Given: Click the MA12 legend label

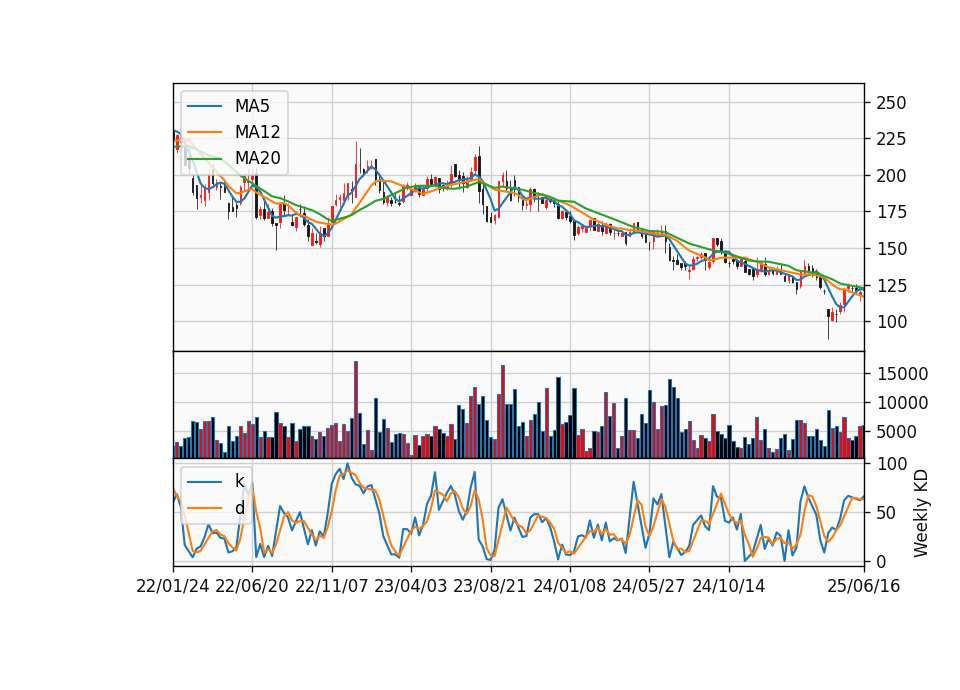Looking at the screenshot, I should 258,132.
